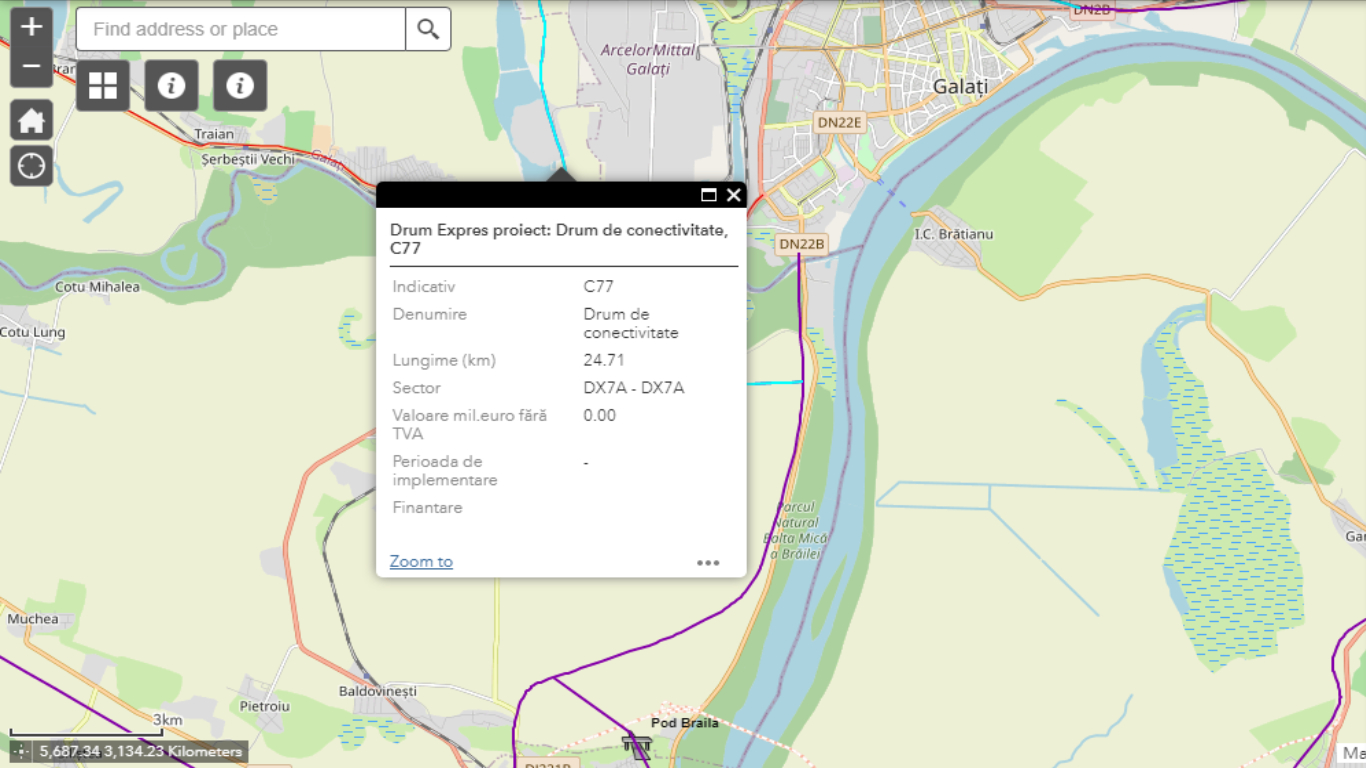This screenshot has height=768, width=1366.
Task: Zoom out using the minus button
Action: [31, 67]
